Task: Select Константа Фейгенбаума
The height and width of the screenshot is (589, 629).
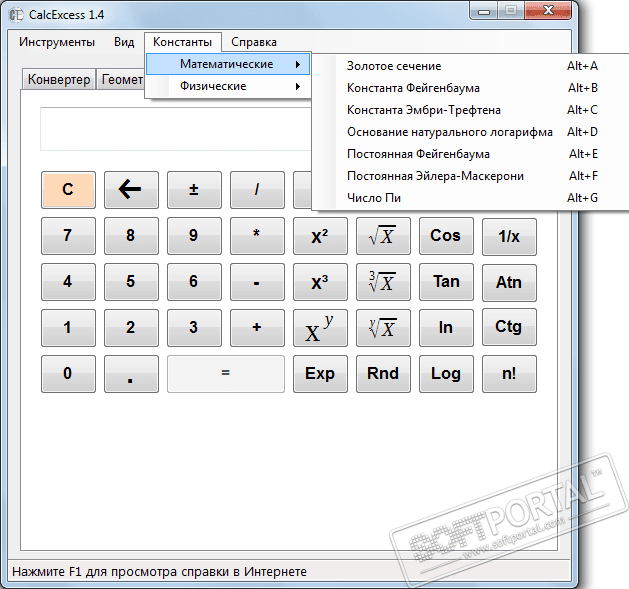Action: pyautogui.click(x=472, y=88)
